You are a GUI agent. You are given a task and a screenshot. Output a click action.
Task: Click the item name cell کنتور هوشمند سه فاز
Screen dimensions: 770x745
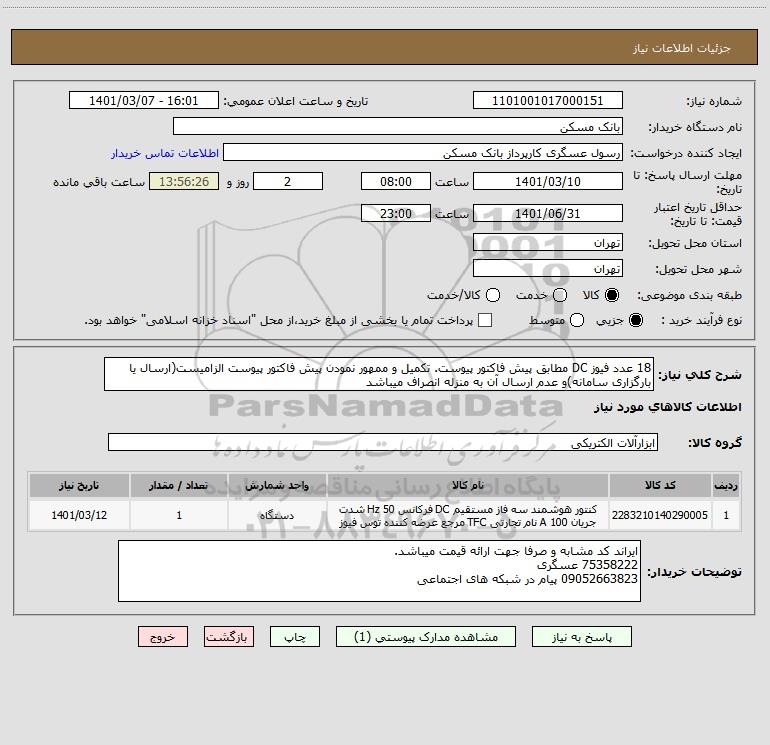468,515
